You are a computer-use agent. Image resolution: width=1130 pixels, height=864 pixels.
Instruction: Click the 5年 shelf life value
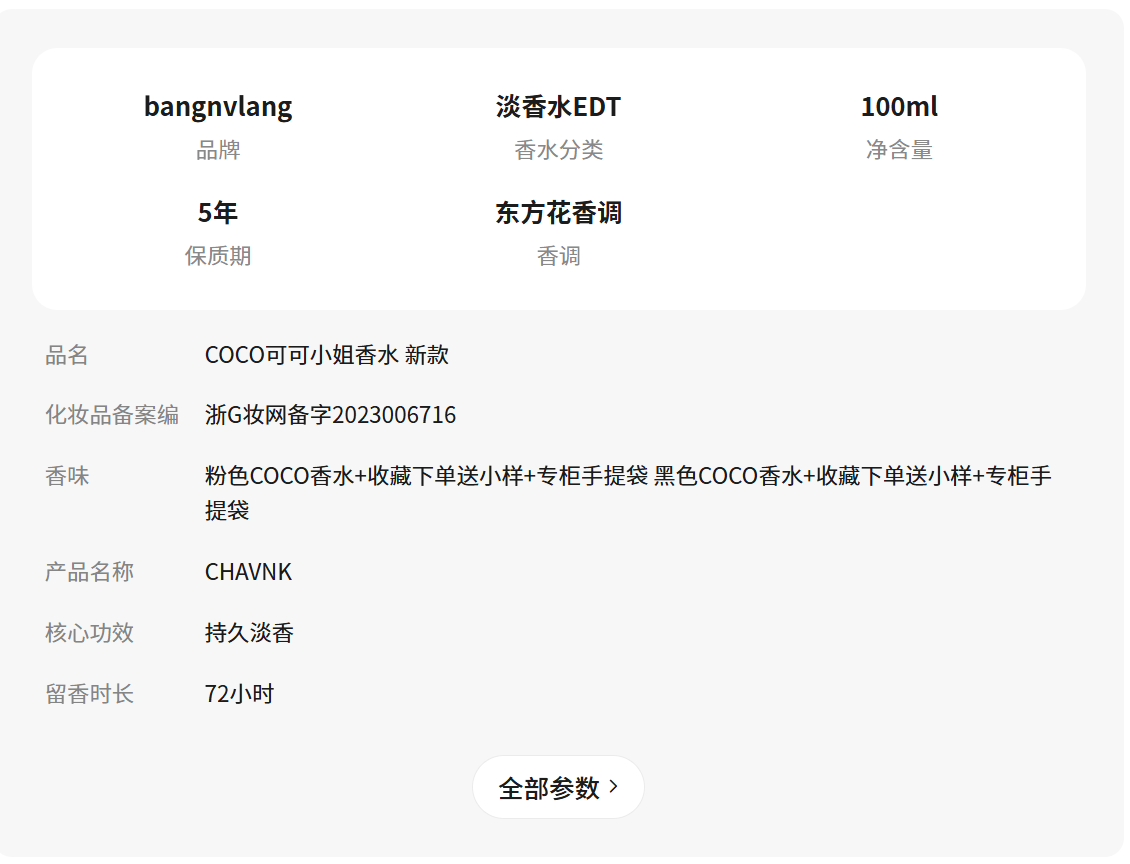coord(218,213)
